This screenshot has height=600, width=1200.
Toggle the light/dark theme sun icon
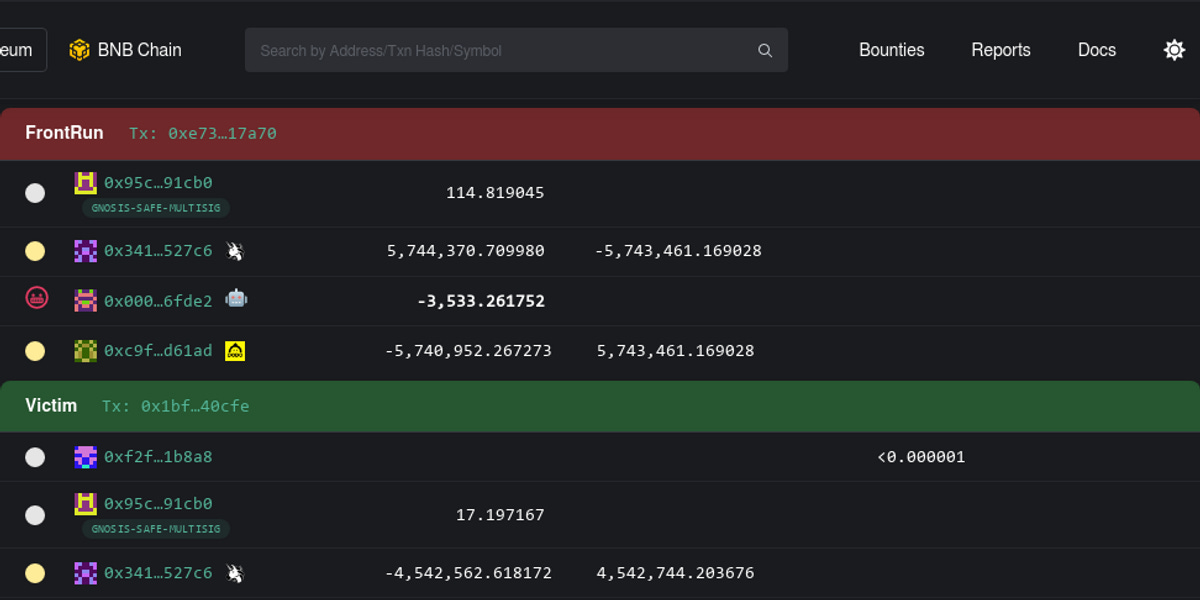tap(1175, 50)
